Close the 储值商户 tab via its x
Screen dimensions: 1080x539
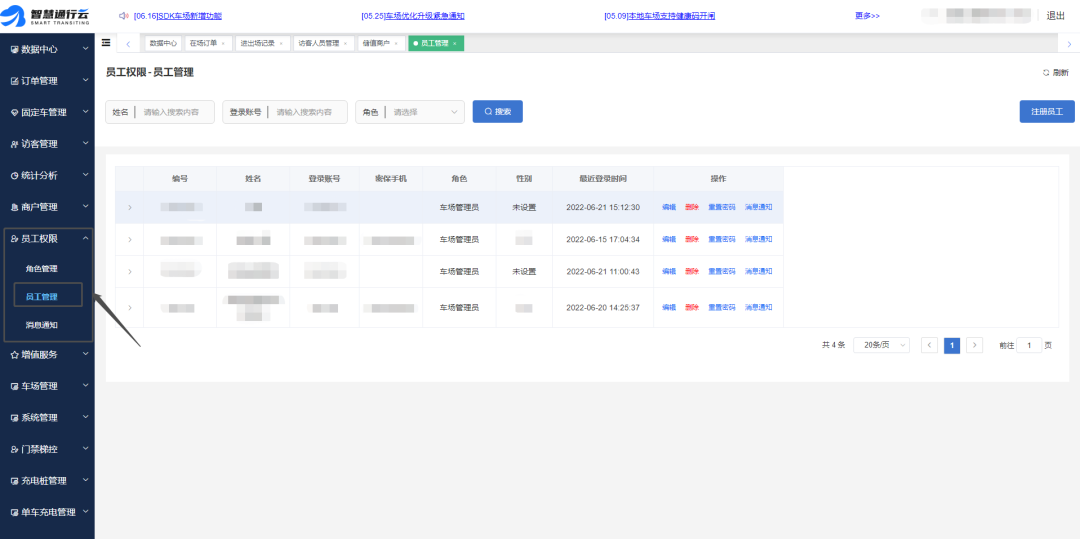tap(395, 43)
